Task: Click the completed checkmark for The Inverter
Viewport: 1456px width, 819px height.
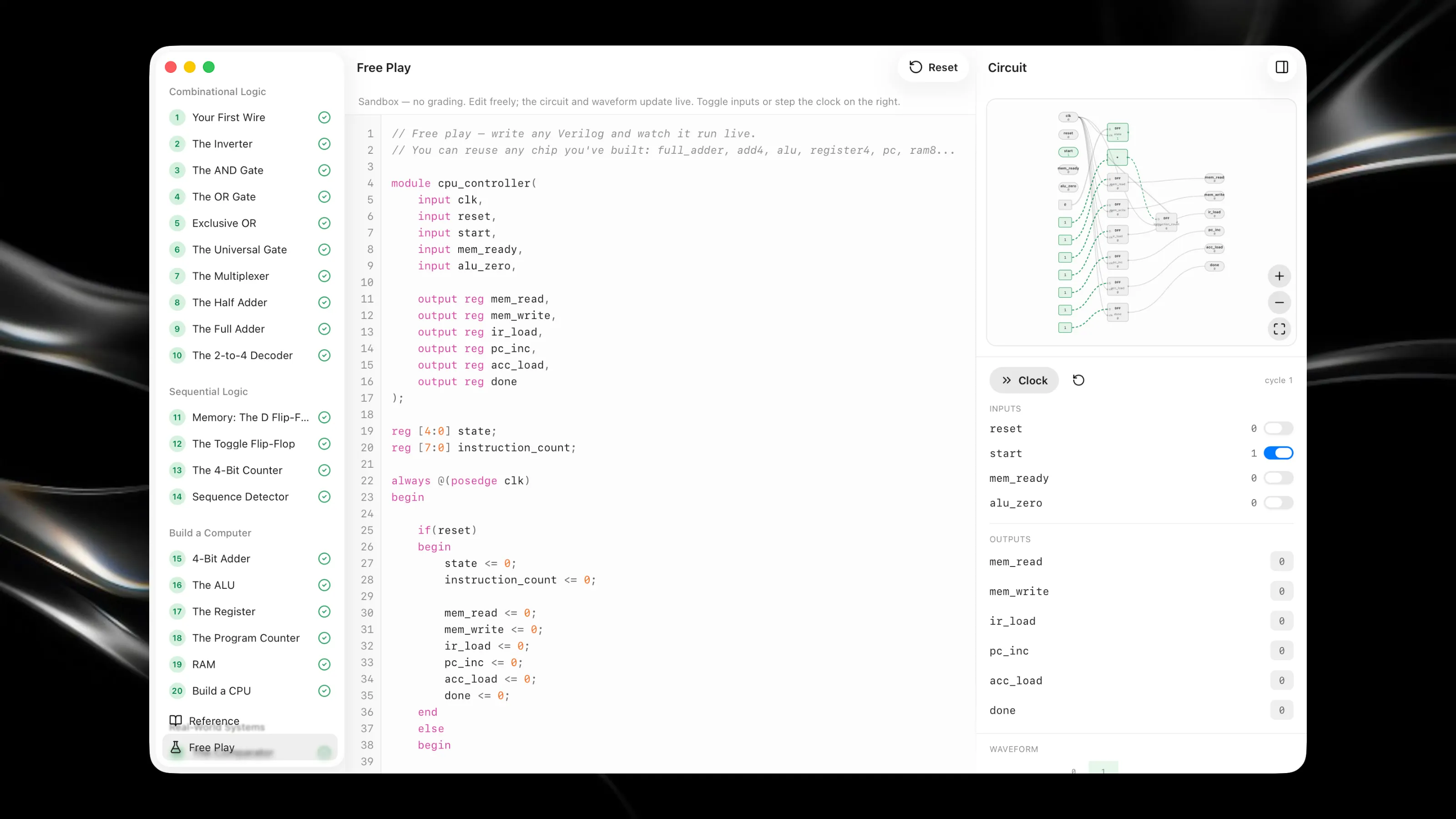Action: pos(324,144)
